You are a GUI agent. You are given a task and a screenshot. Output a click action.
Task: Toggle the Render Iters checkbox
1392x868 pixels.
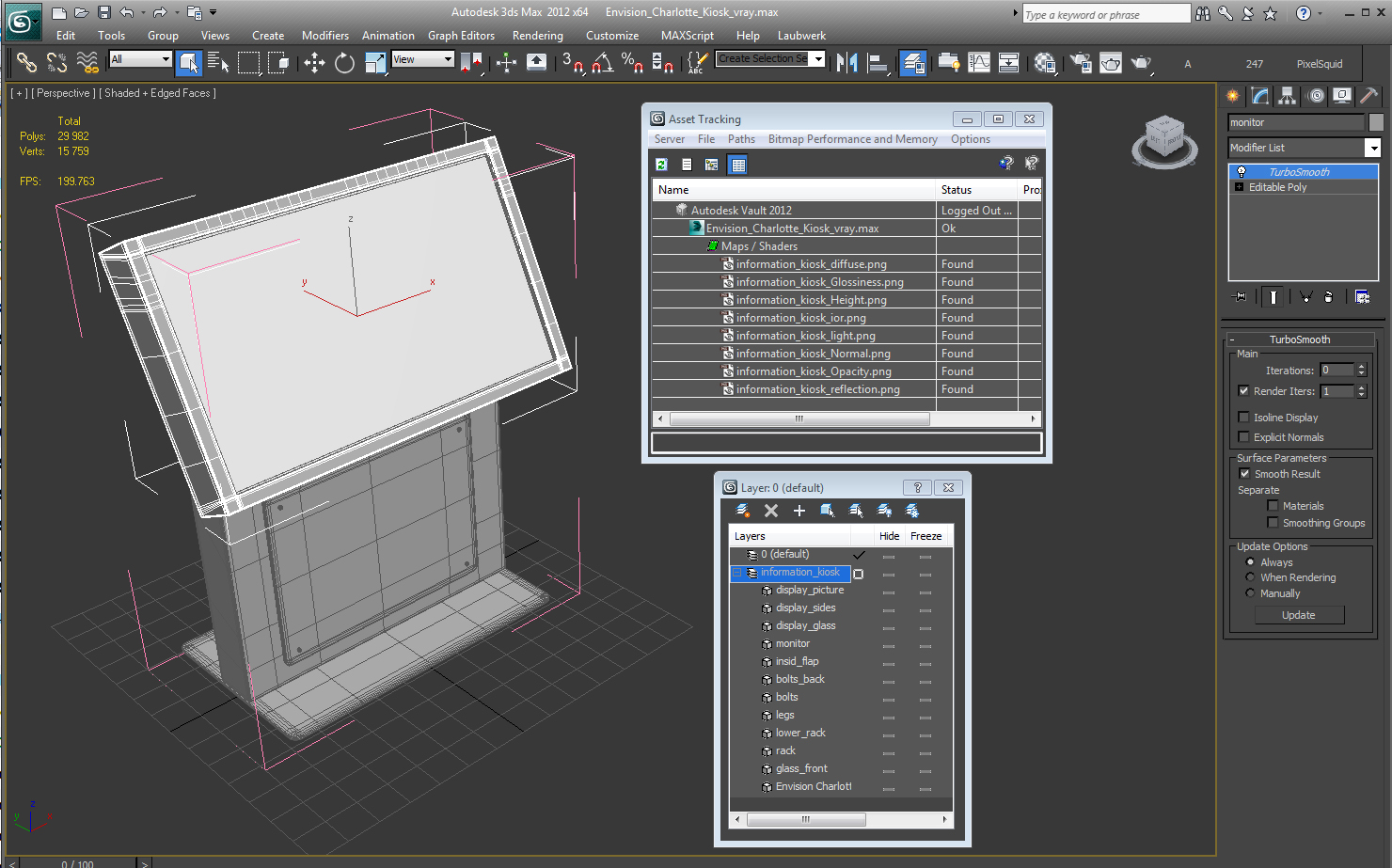tap(1244, 391)
